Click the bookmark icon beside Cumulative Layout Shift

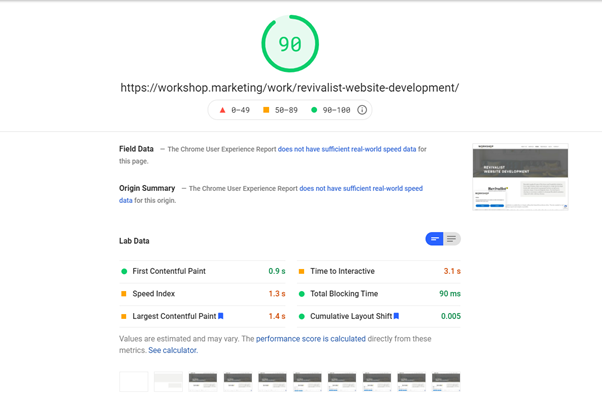[x=397, y=316]
